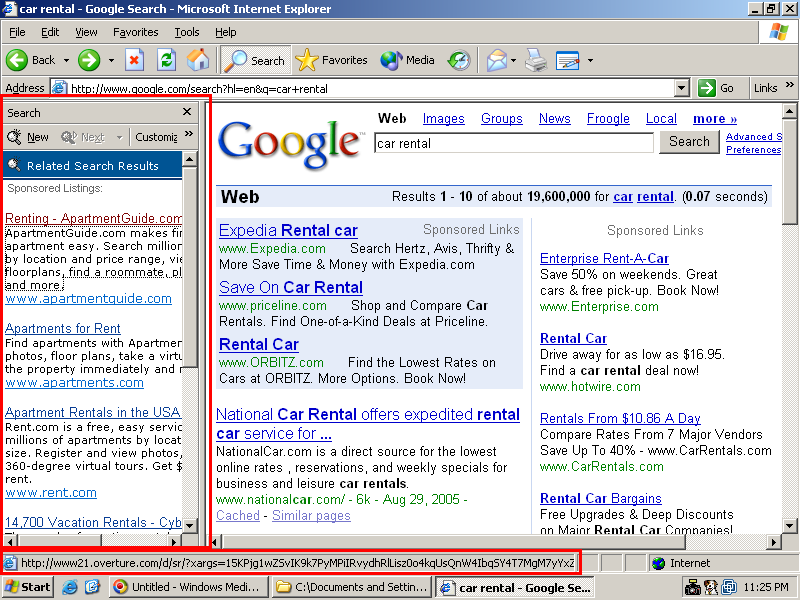Refresh the page with the Refresh icon
The width and height of the screenshot is (800, 600).
coord(166,60)
